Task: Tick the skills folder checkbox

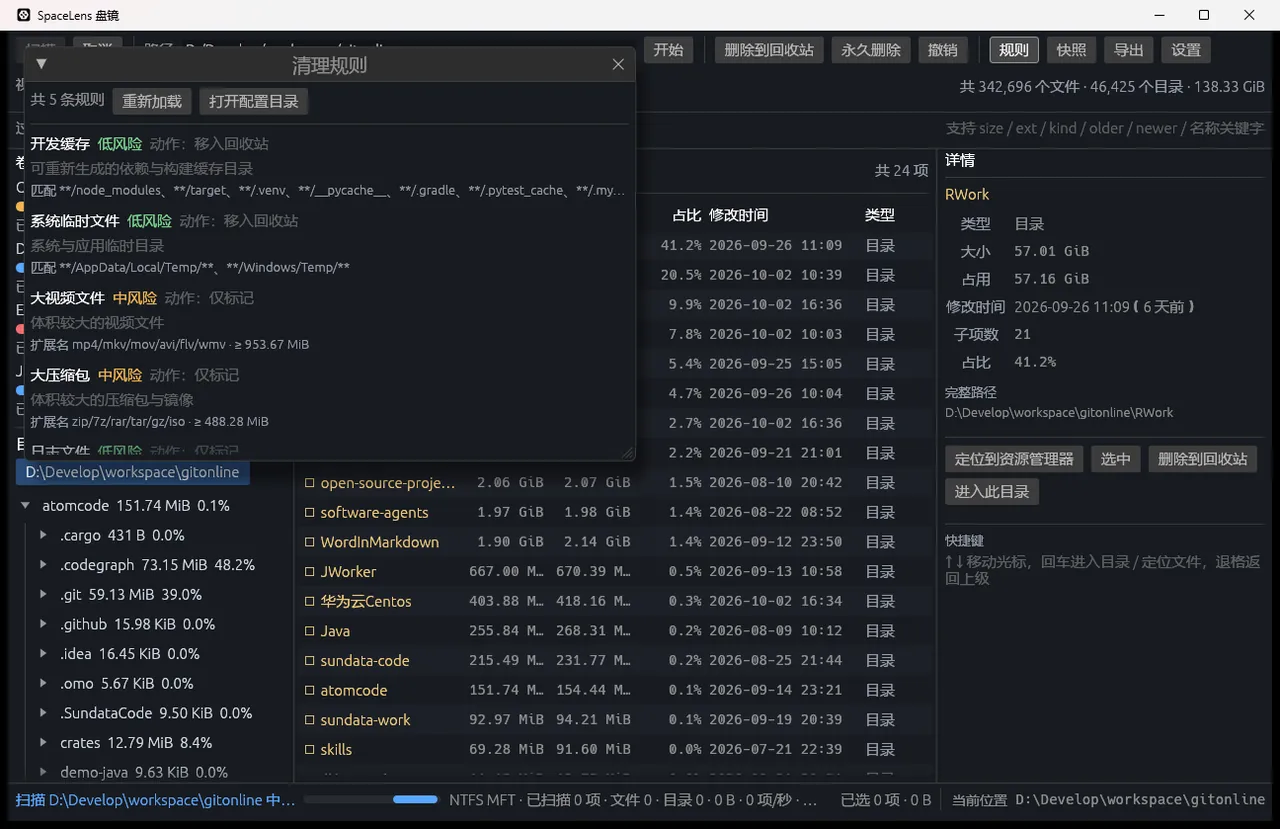Action: (310, 750)
